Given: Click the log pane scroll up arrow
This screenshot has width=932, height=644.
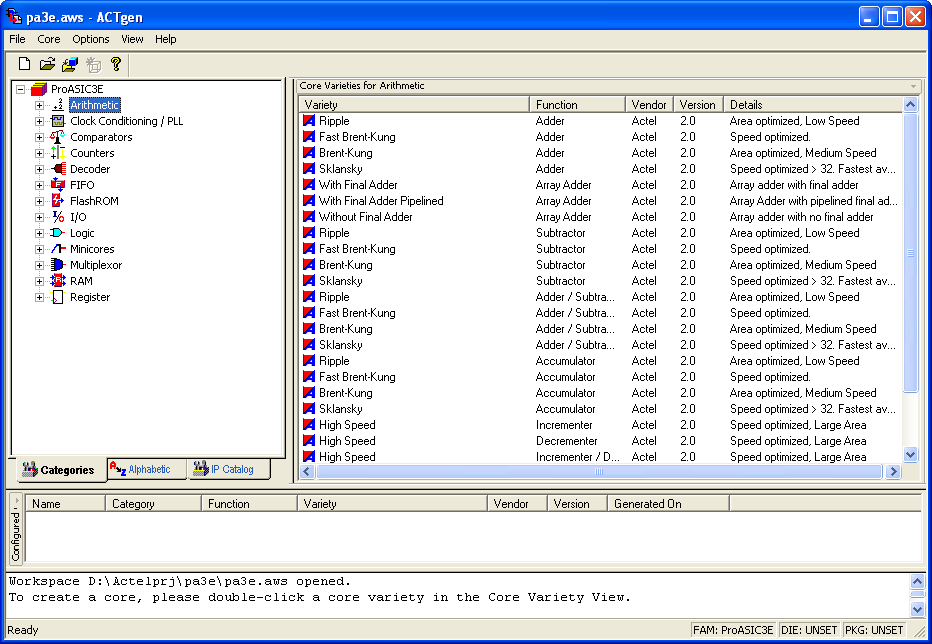Looking at the screenshot, I should pos(917,581).
